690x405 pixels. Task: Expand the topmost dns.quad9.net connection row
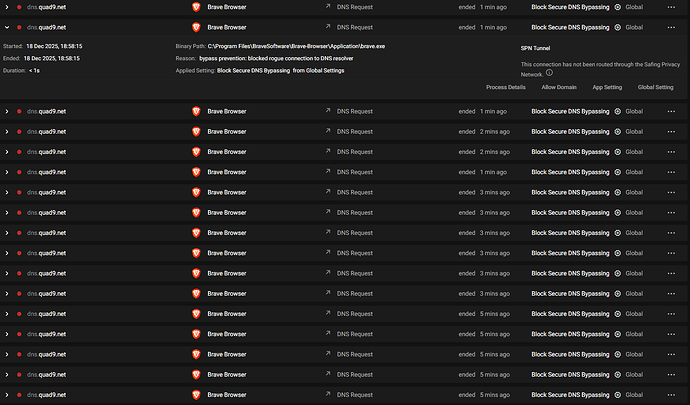pyautogui.click(x=7, y=6)
